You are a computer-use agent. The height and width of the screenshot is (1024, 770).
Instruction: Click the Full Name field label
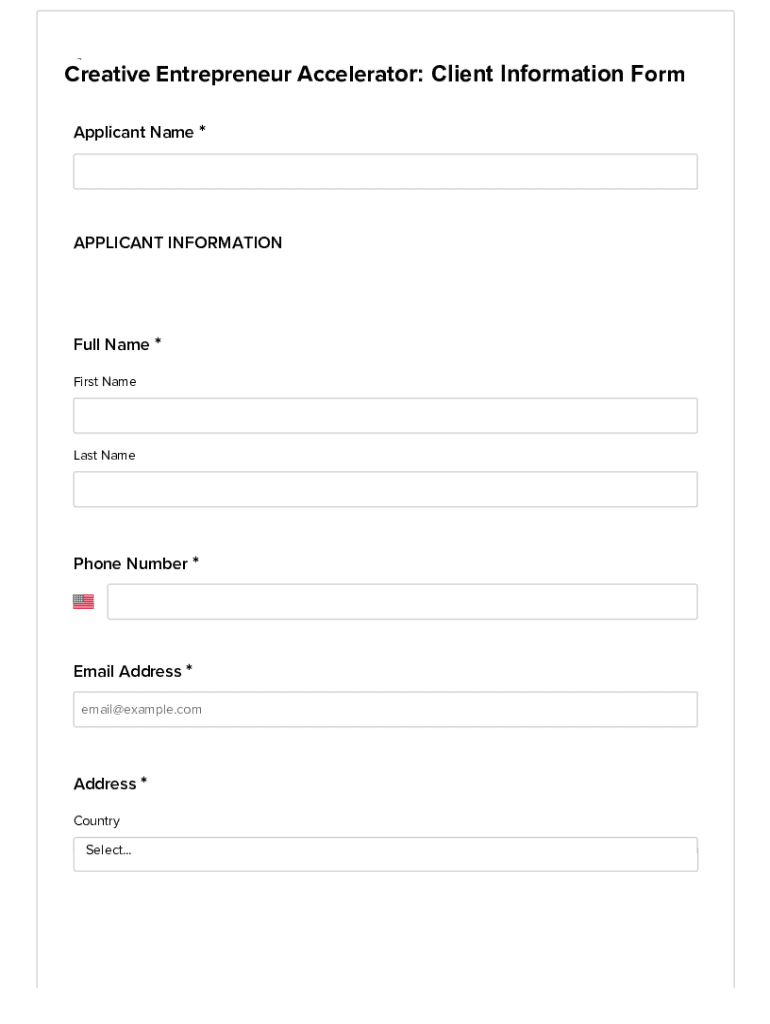(x=111, y=345)
